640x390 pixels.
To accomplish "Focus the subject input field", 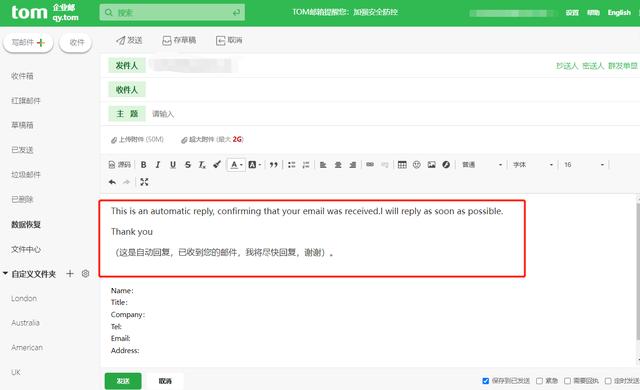I will [x=392, y=114].
